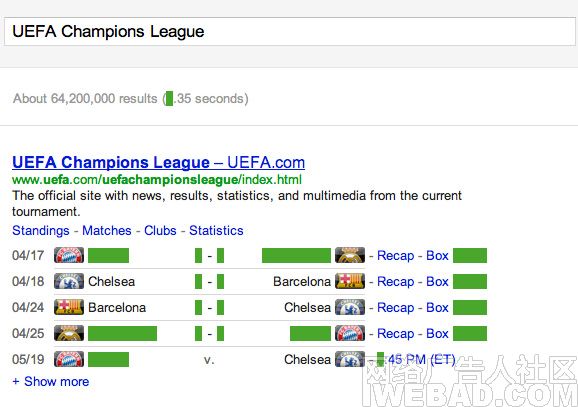Expand the Show more matches list
This screenshot has height=407, width=578.
tap(51, 381)
